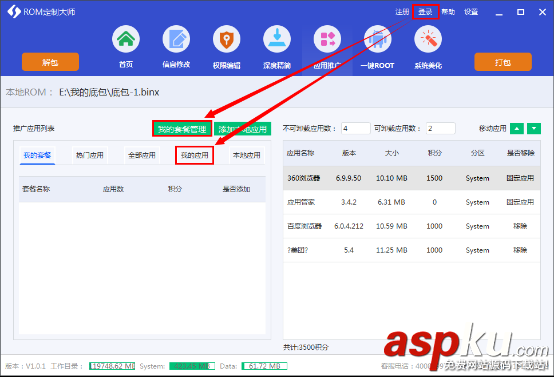Click the points cell 1500
This screenshot has height=377, width=554.
(434, 178)
